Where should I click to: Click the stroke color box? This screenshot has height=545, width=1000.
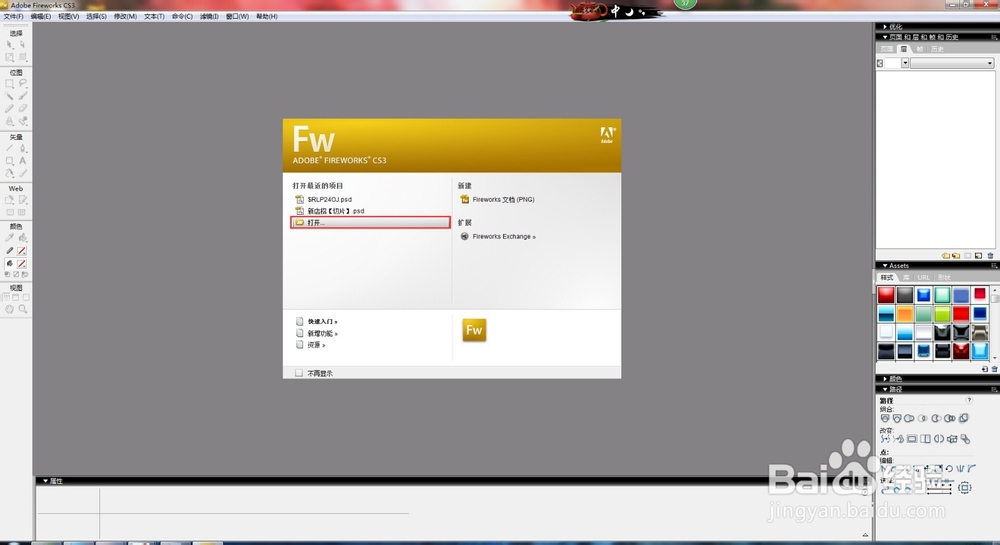point(22,251)
